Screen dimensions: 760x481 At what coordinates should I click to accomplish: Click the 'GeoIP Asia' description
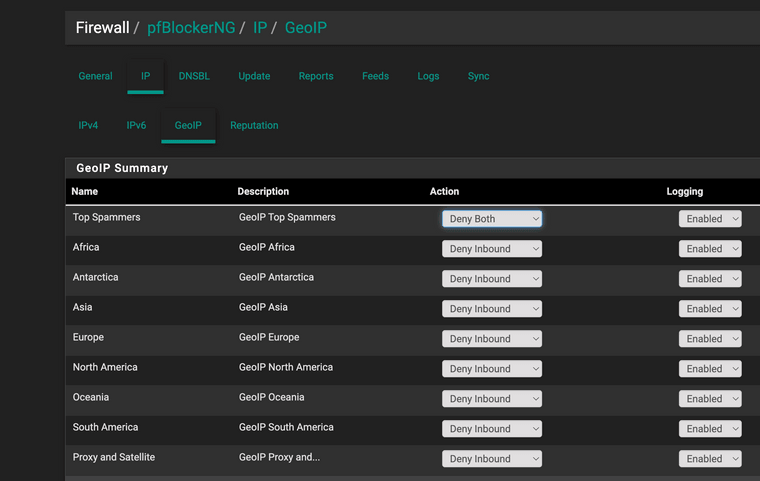click(263, 307)
